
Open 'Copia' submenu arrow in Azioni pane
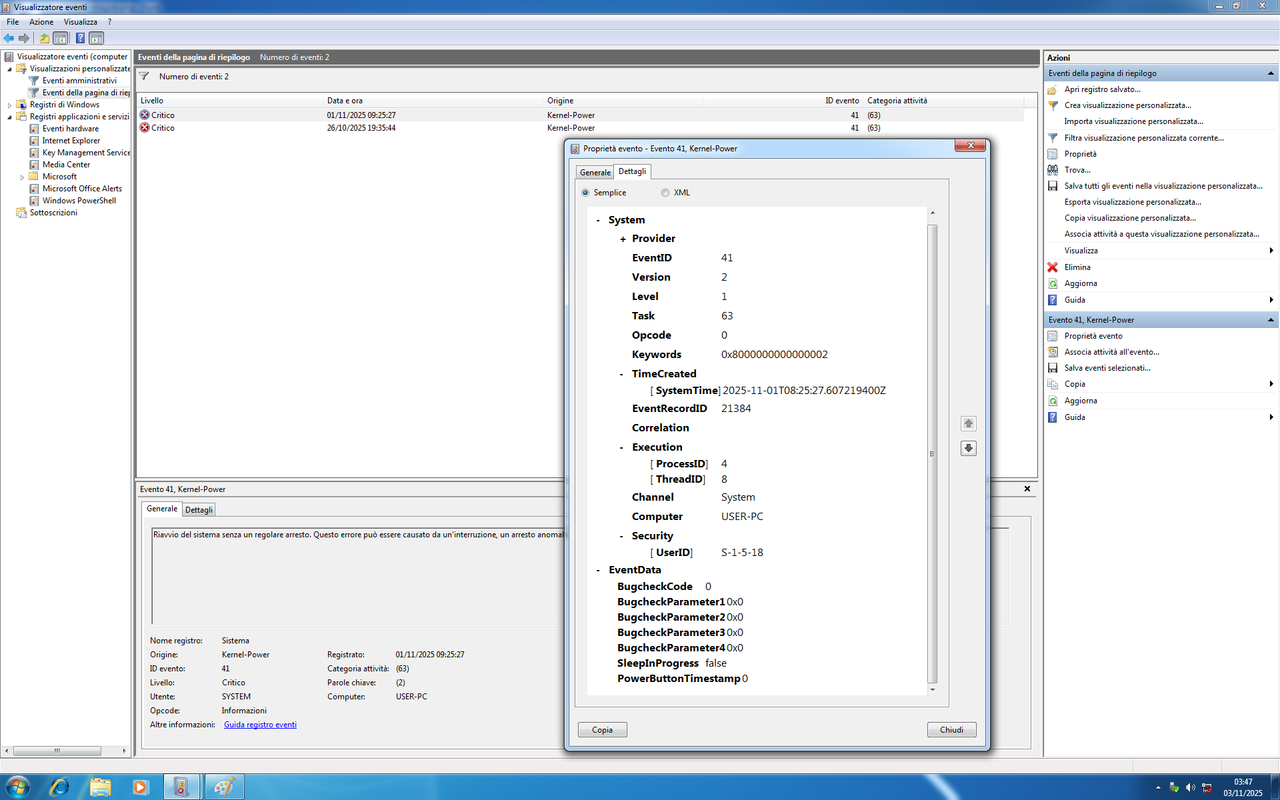pyautogui.click(x=1271, y=384)
